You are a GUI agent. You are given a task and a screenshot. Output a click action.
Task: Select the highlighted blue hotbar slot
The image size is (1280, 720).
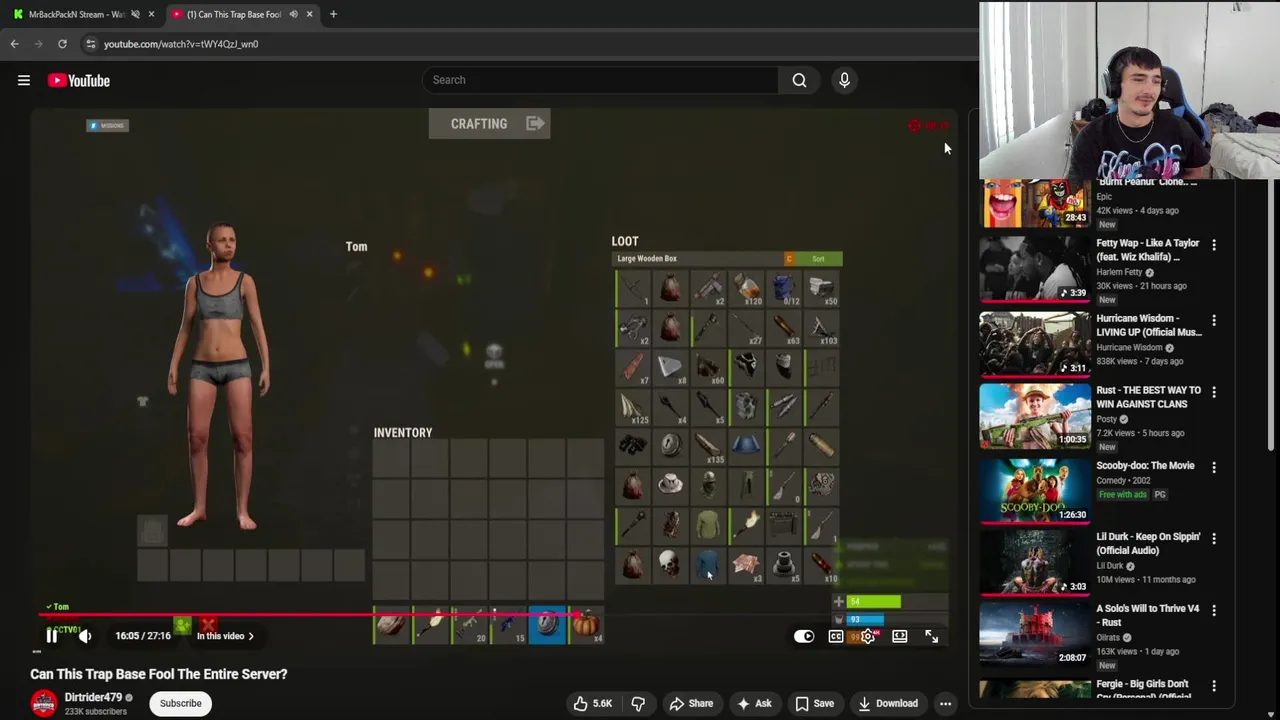pyautogui.click(x=547, y=625)
